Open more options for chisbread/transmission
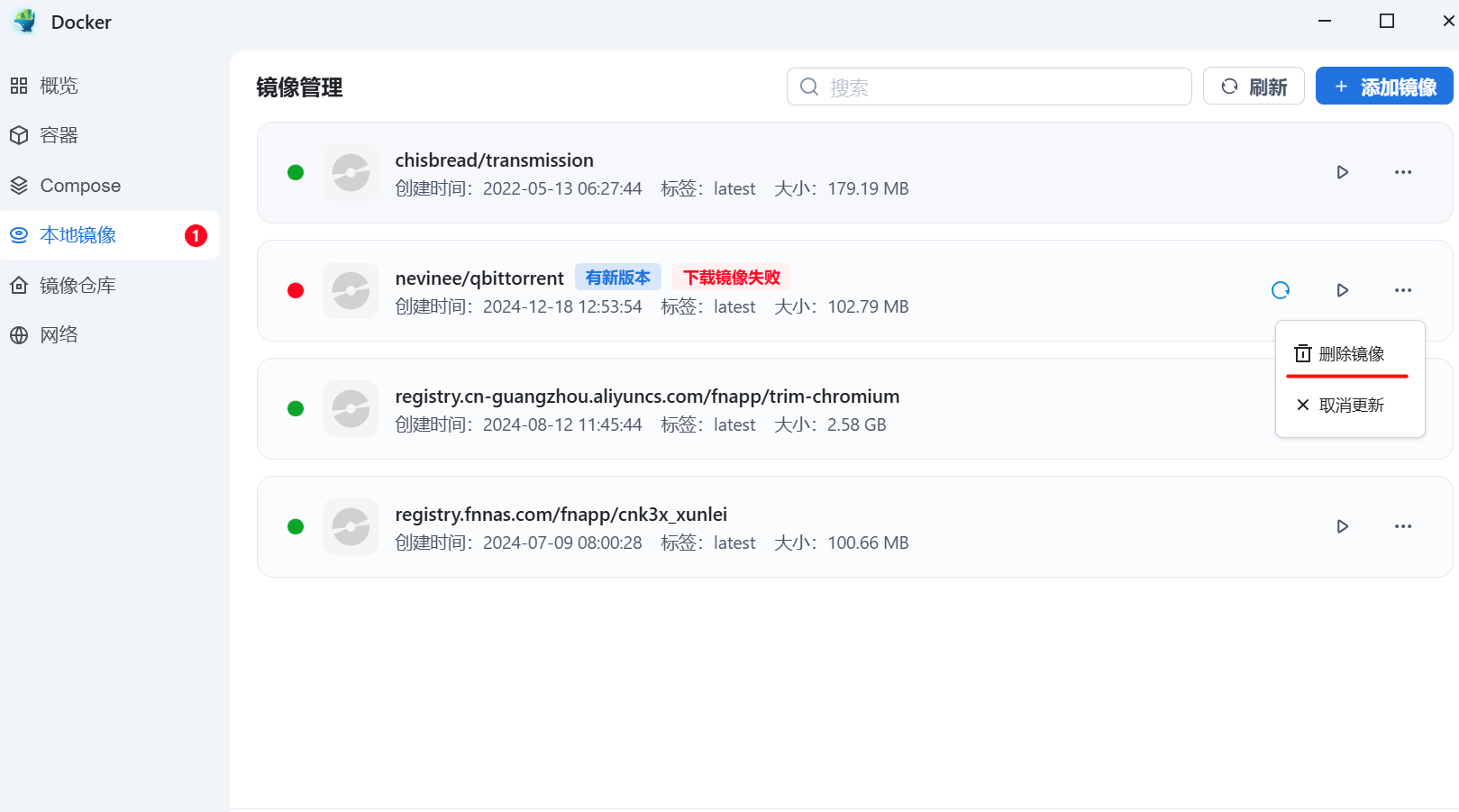Screen dimensions: 1459x812 click(x=1403, y=172)
